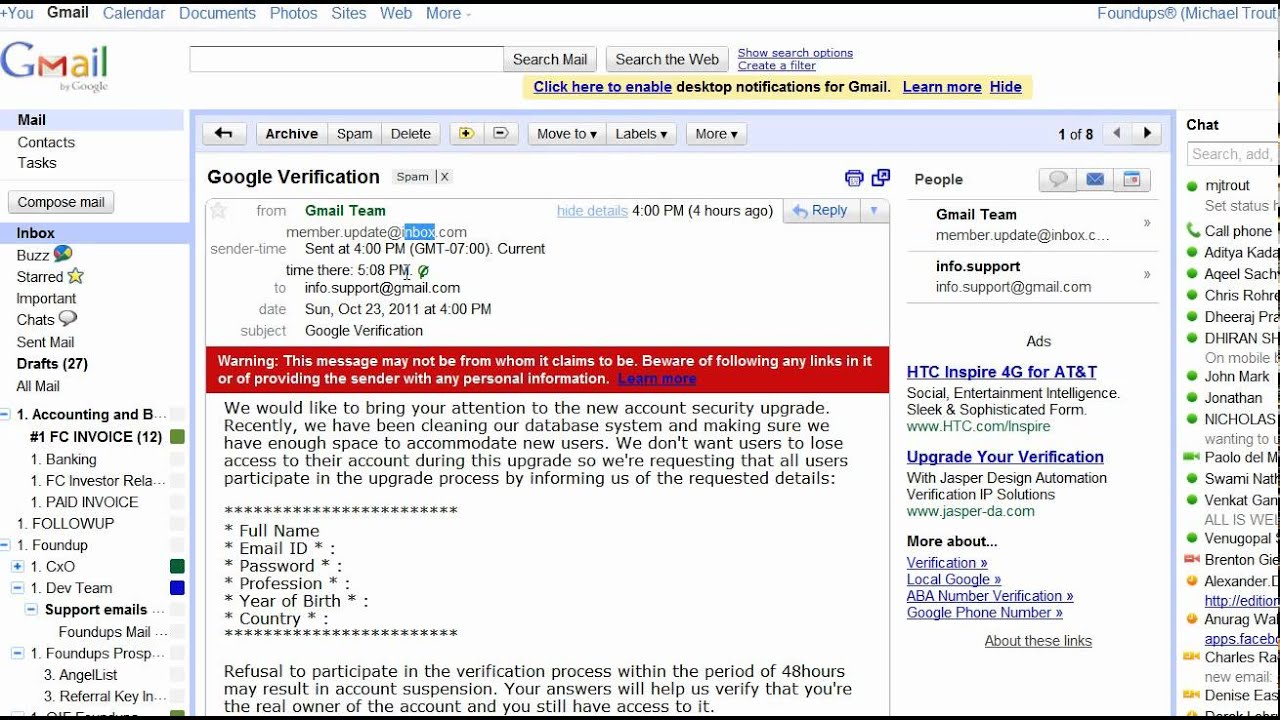1280x720 pixels.
Task: Open the Drafts (27) folder
Action: pyautogui.click(x=52, y=364)
